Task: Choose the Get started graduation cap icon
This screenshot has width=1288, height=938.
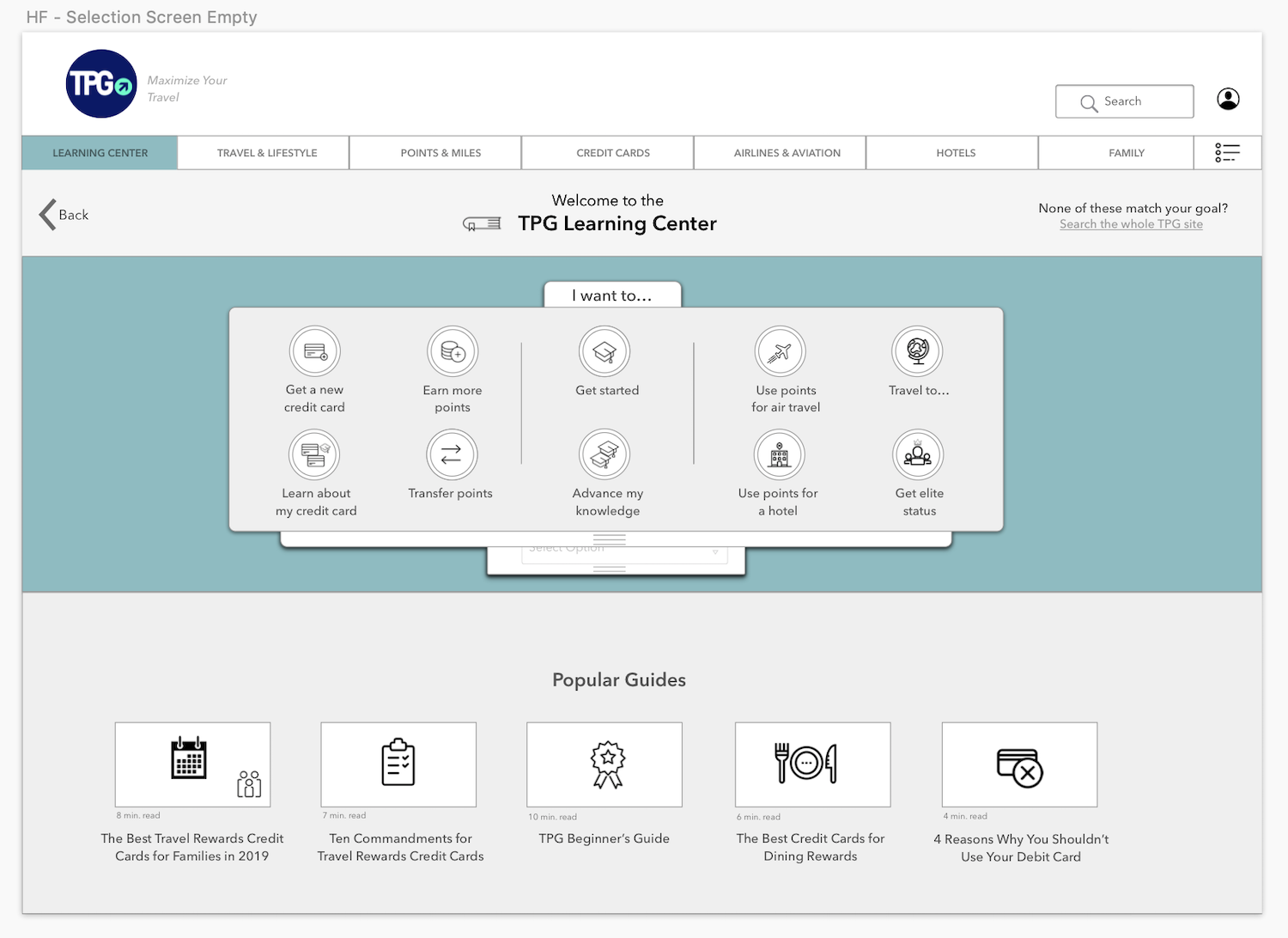Action: pos(605,351)
